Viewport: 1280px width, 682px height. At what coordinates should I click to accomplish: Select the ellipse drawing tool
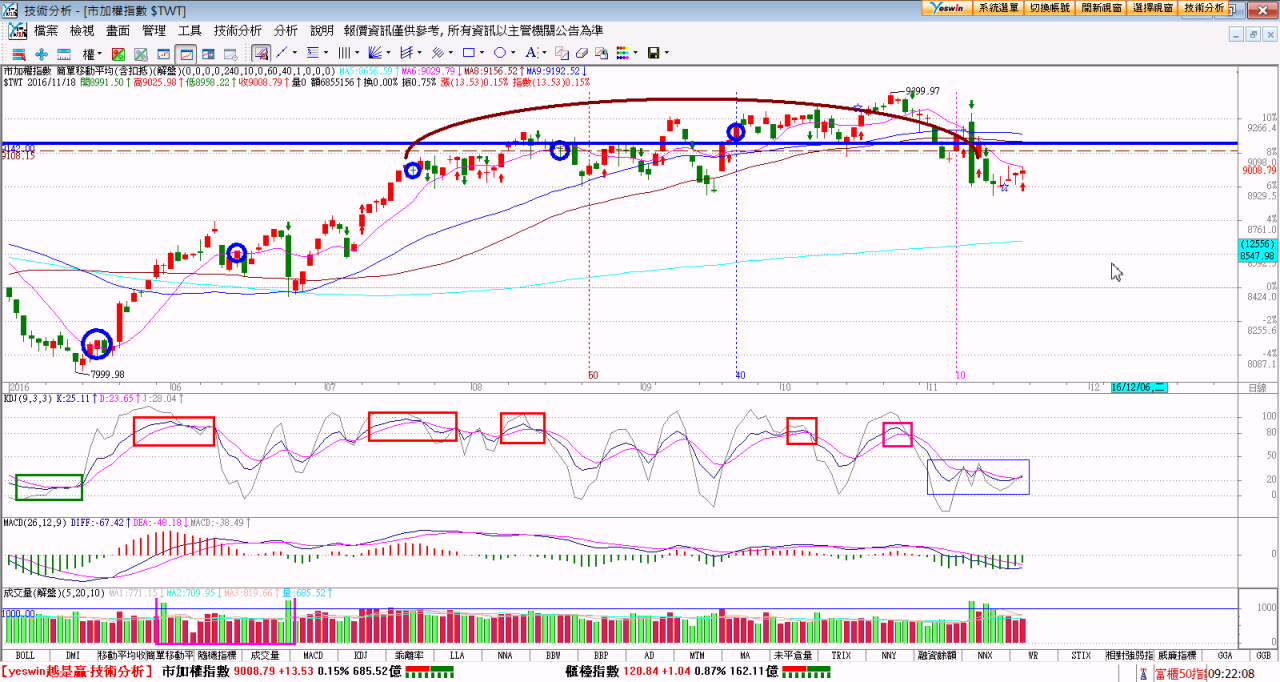click(x=500, y=53)
